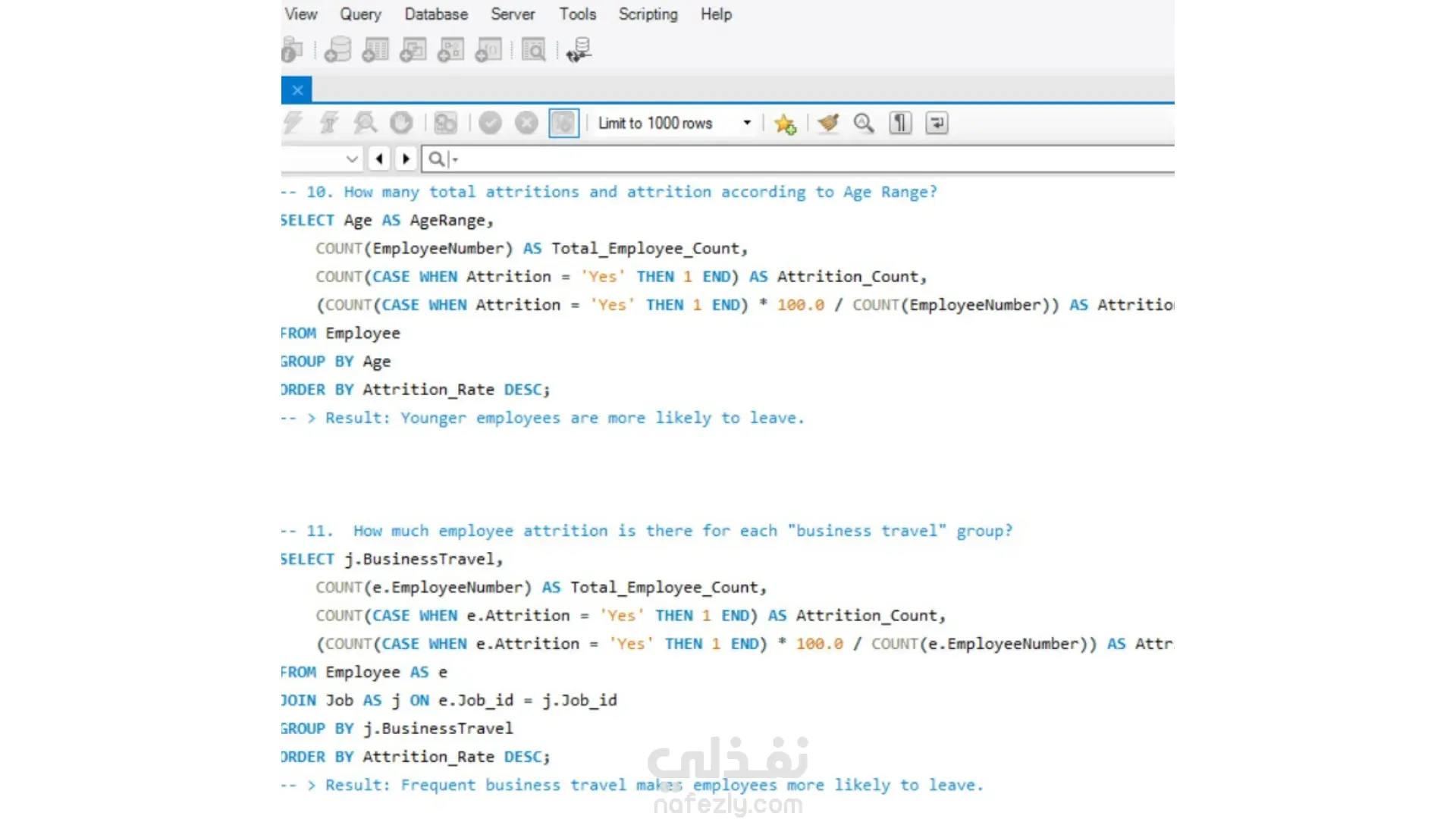This screenshot has width=1456, height=819.
Task: Open search table data tool
Action: coord(534,50)
